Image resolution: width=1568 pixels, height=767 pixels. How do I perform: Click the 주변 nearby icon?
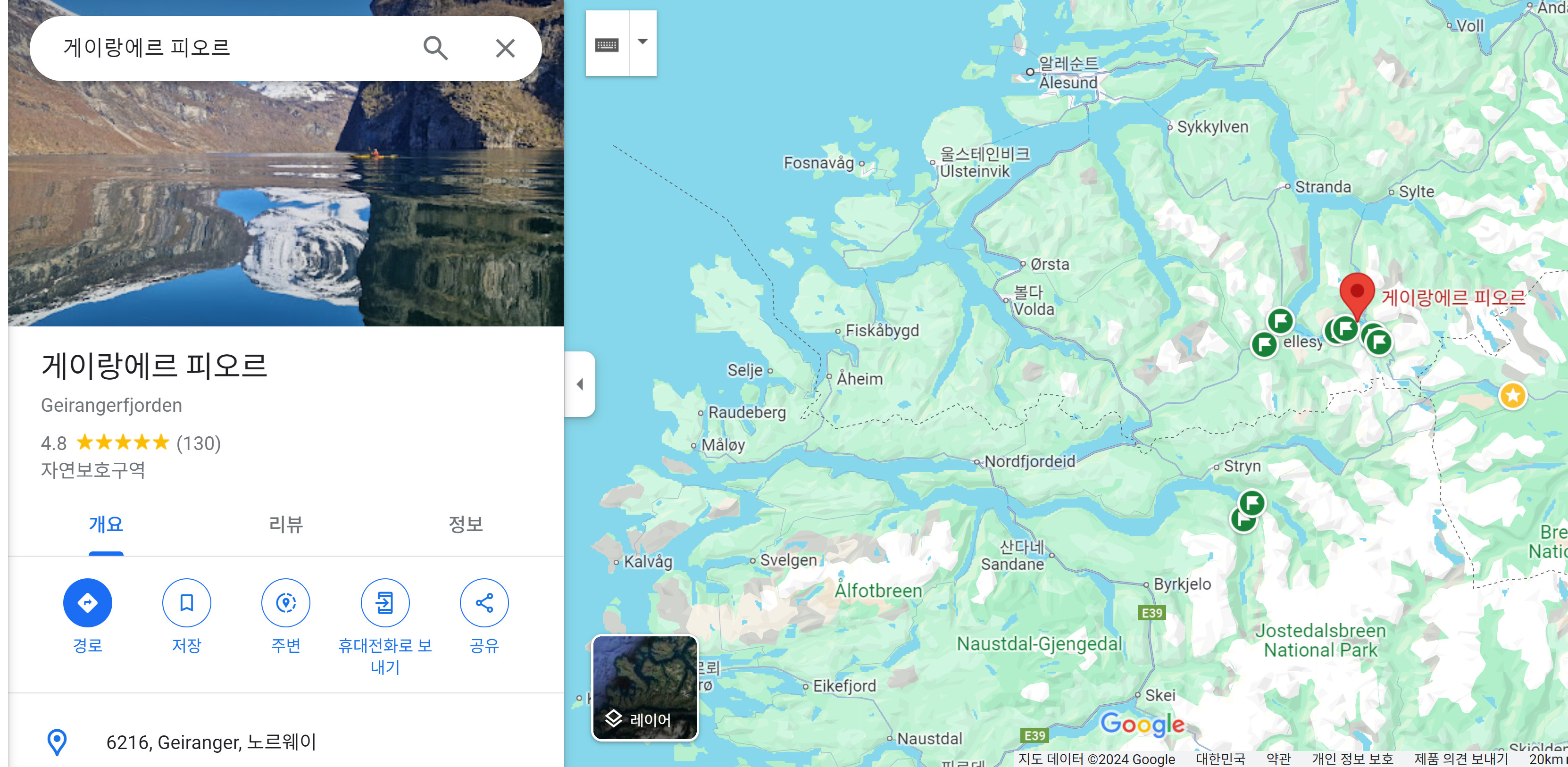tap(285, 603)
